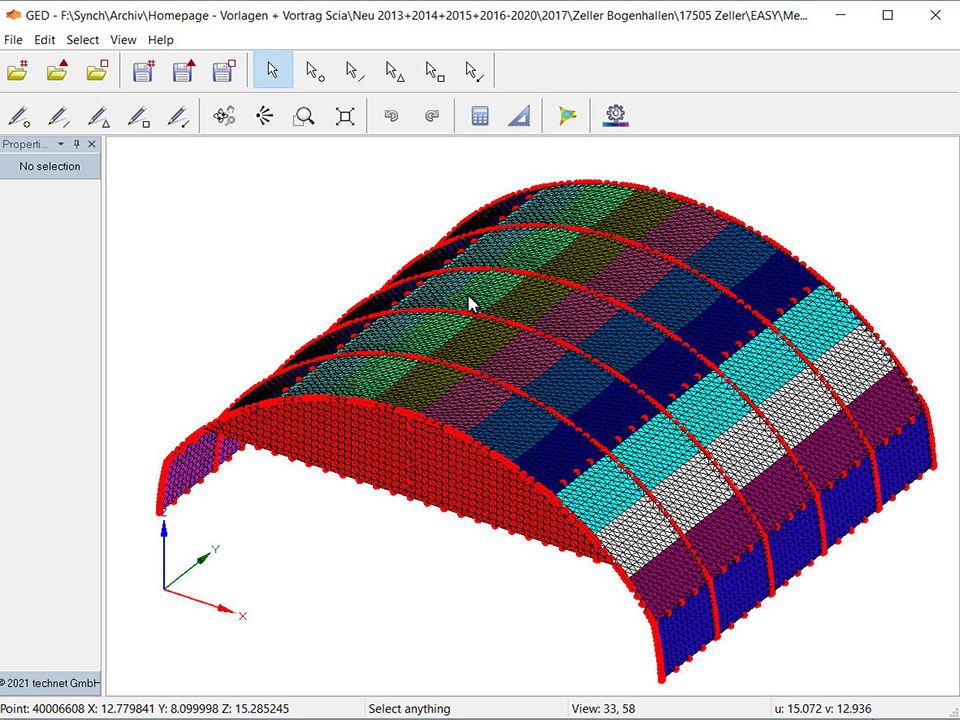Open the Select menu

tap(83, 40)
